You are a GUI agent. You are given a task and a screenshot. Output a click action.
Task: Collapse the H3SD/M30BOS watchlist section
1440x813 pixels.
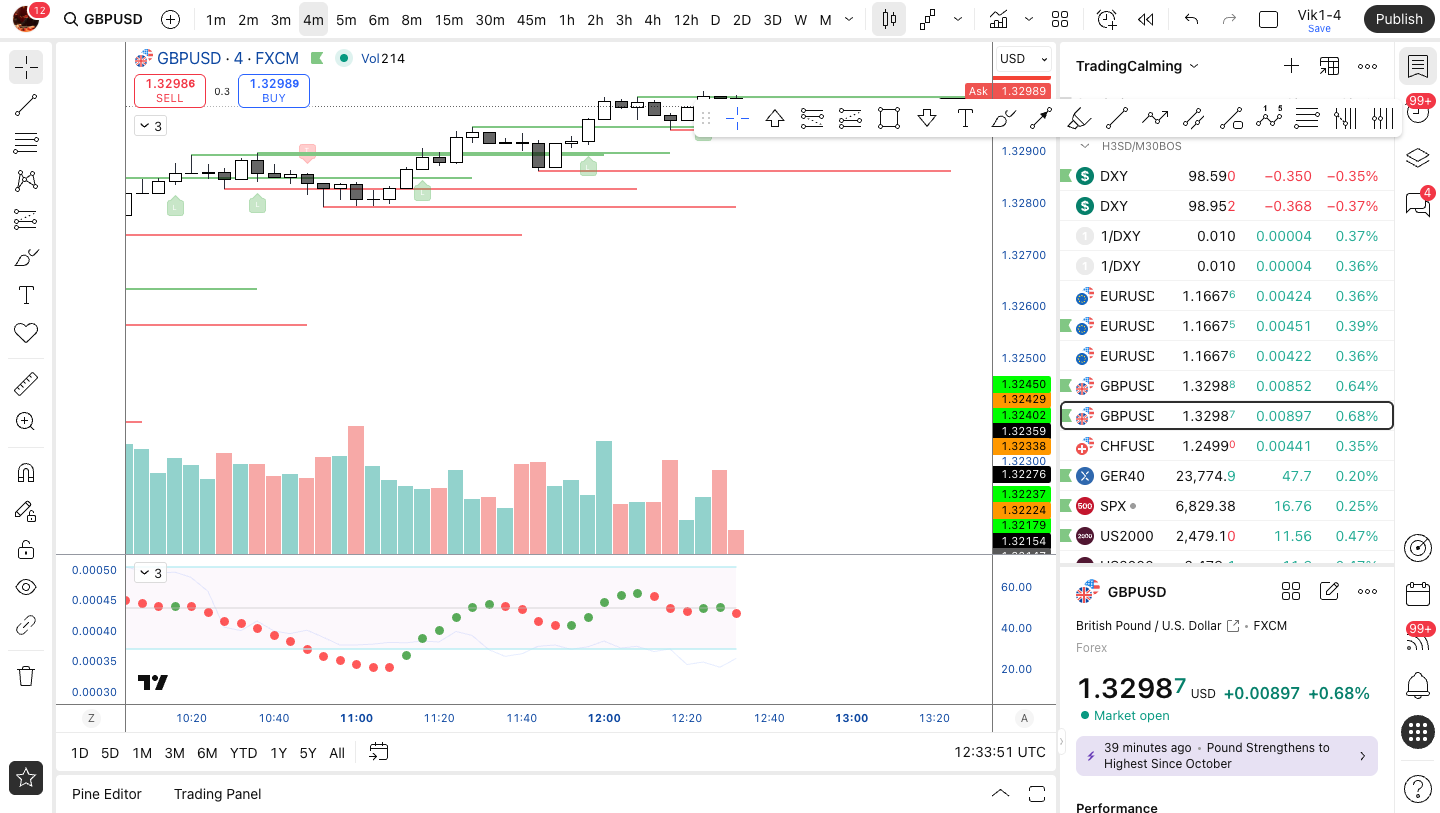[1084, 146]
